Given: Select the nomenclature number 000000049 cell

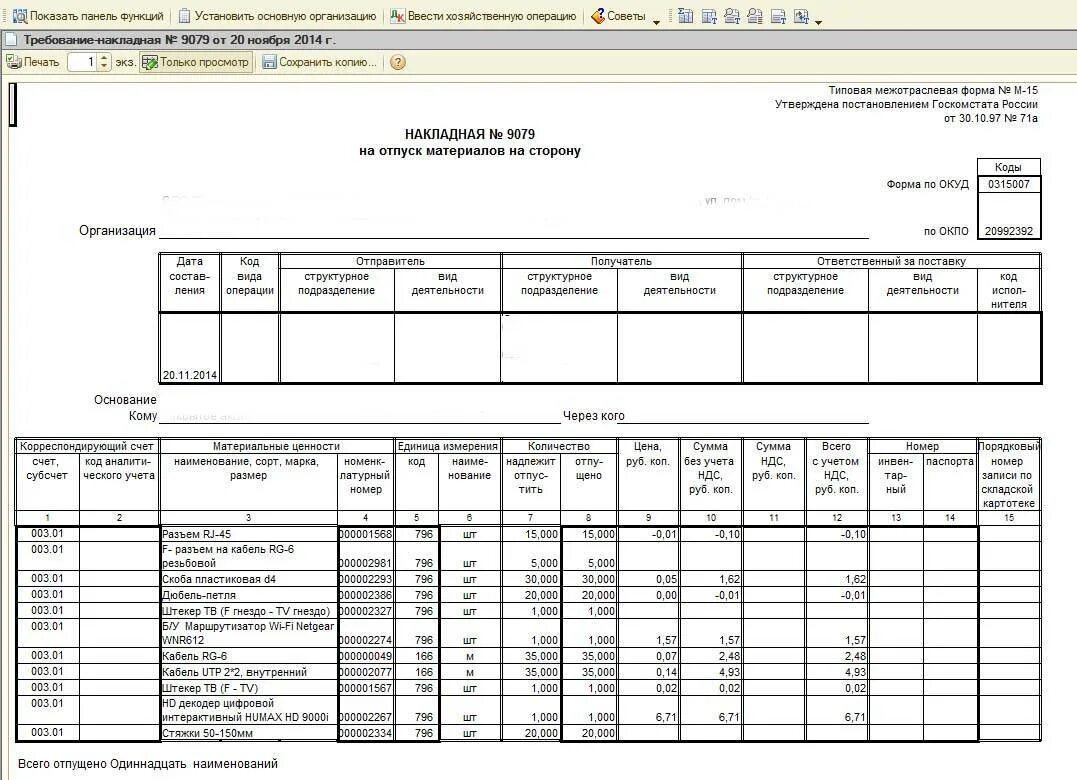Looking at the screenshot, I should pos(366,656).
